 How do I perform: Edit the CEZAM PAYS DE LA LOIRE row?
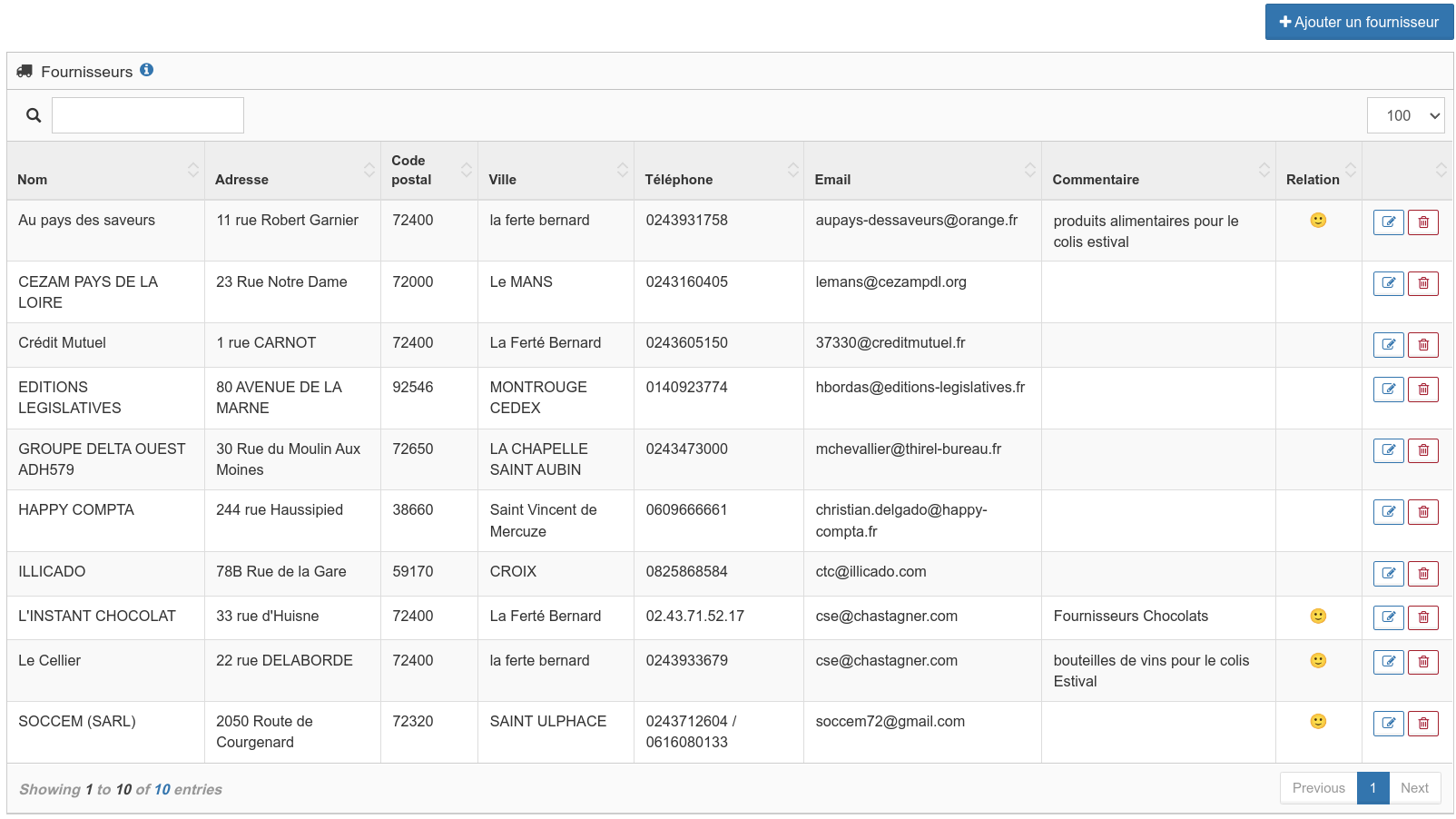coord(1388,284)
